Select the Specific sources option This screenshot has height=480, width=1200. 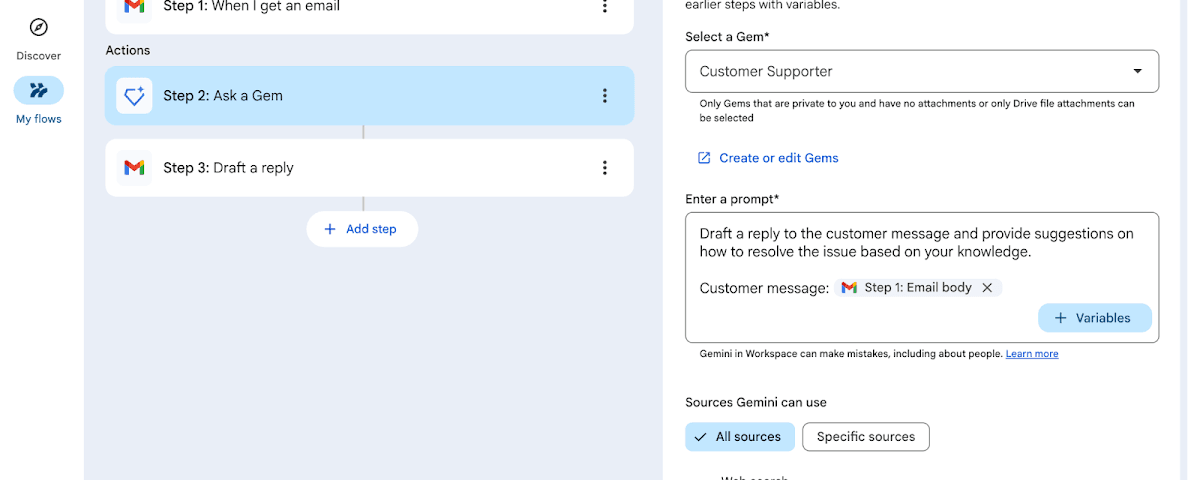pyautogui.click(x=865, y=437)
